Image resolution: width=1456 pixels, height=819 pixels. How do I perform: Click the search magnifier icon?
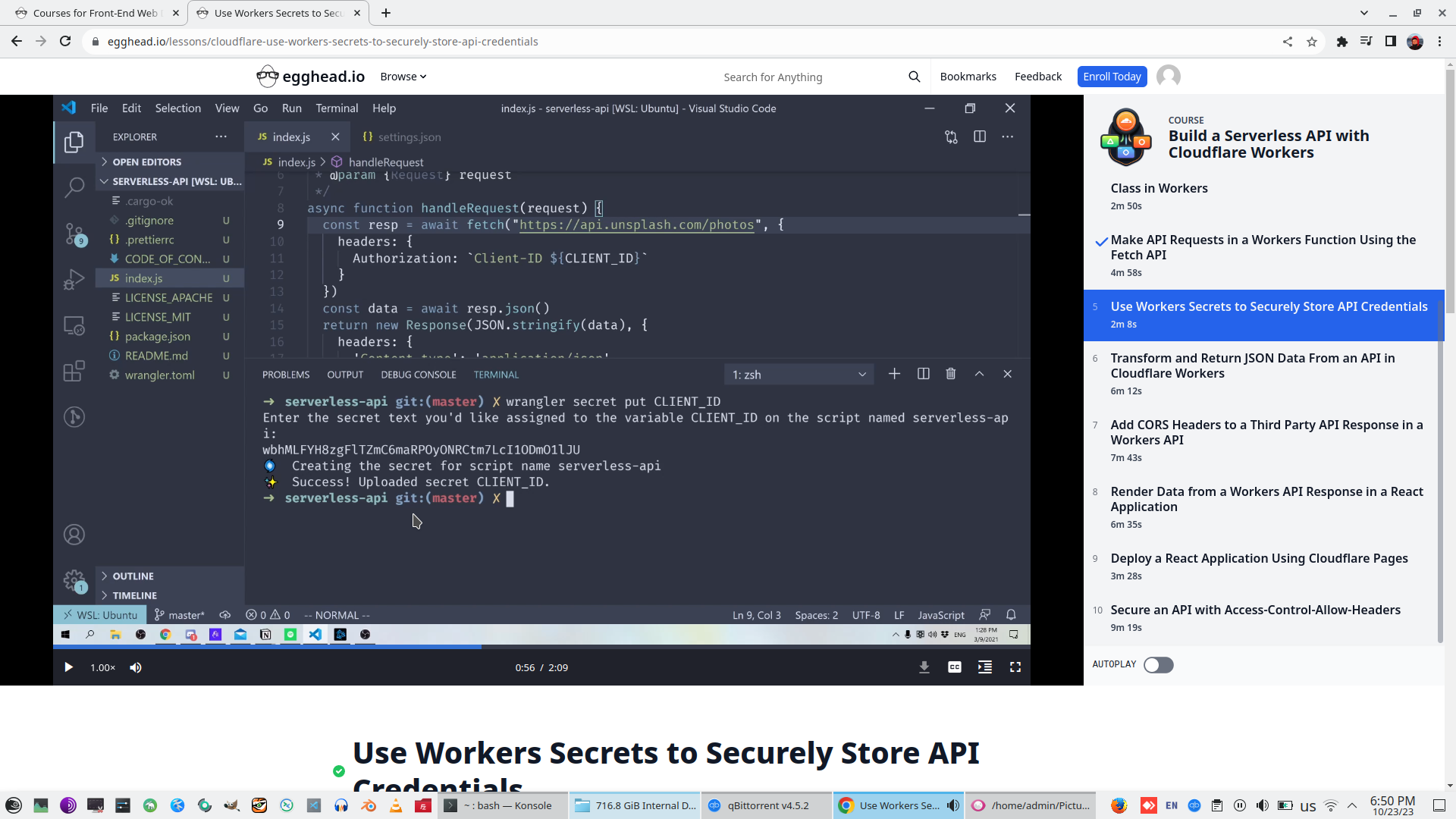pos(914,77)
